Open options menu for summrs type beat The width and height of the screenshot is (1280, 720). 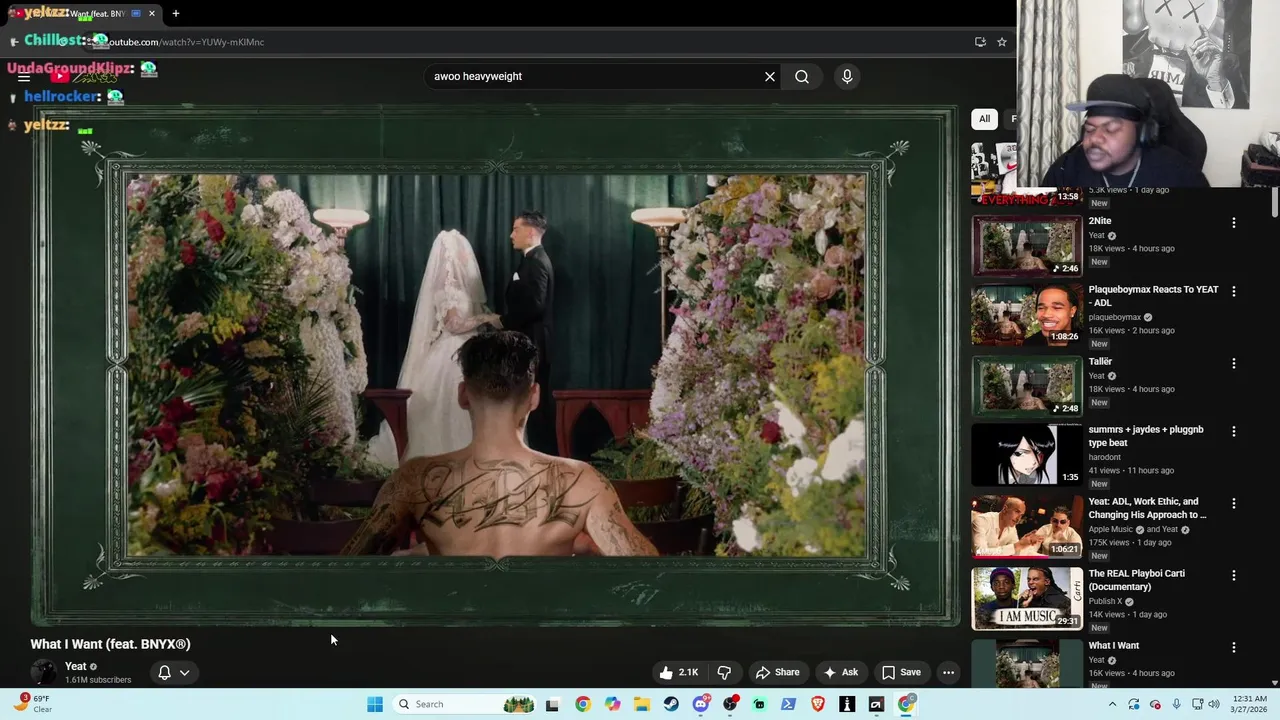click(1233, 431)
